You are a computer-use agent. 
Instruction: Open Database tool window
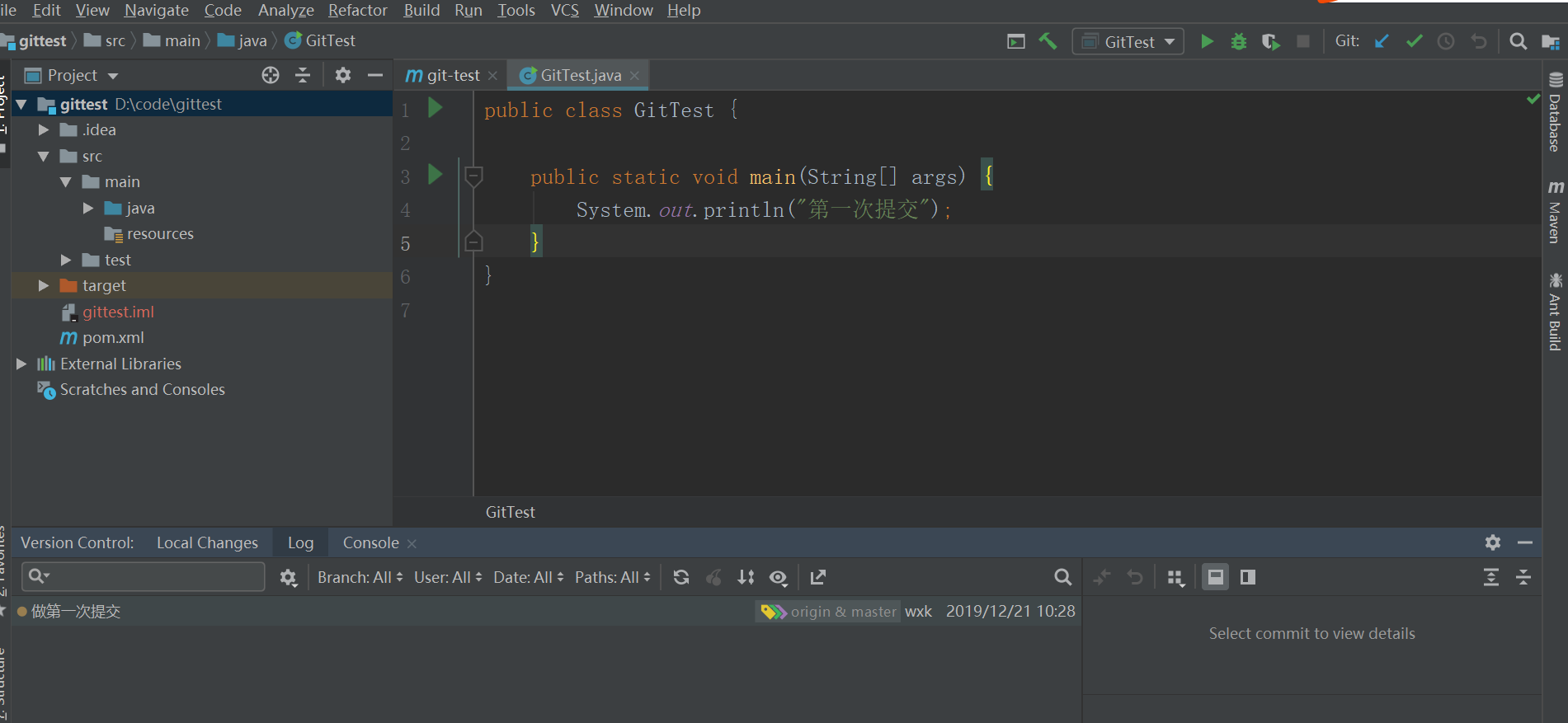tap(1555, 113)
